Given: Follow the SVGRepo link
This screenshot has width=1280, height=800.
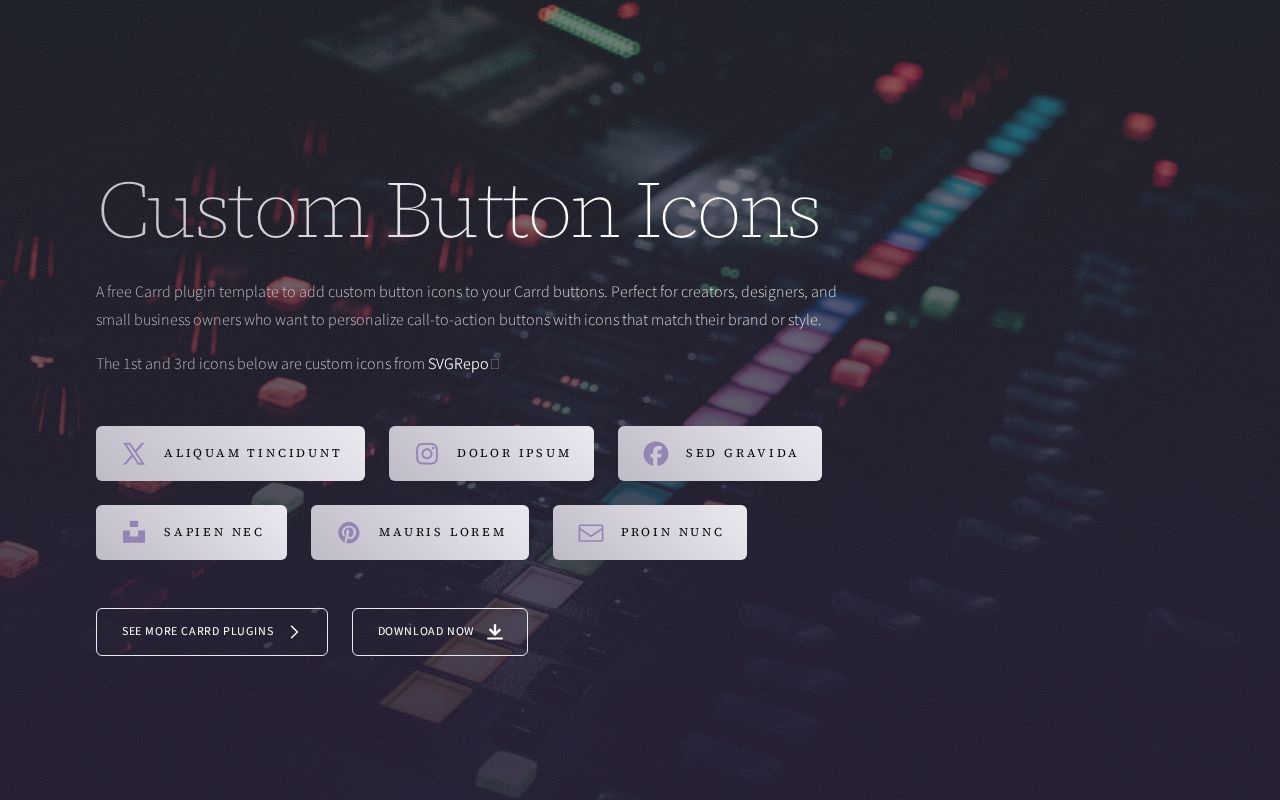Looking at the screenshot, I should [x=458, y=364].
